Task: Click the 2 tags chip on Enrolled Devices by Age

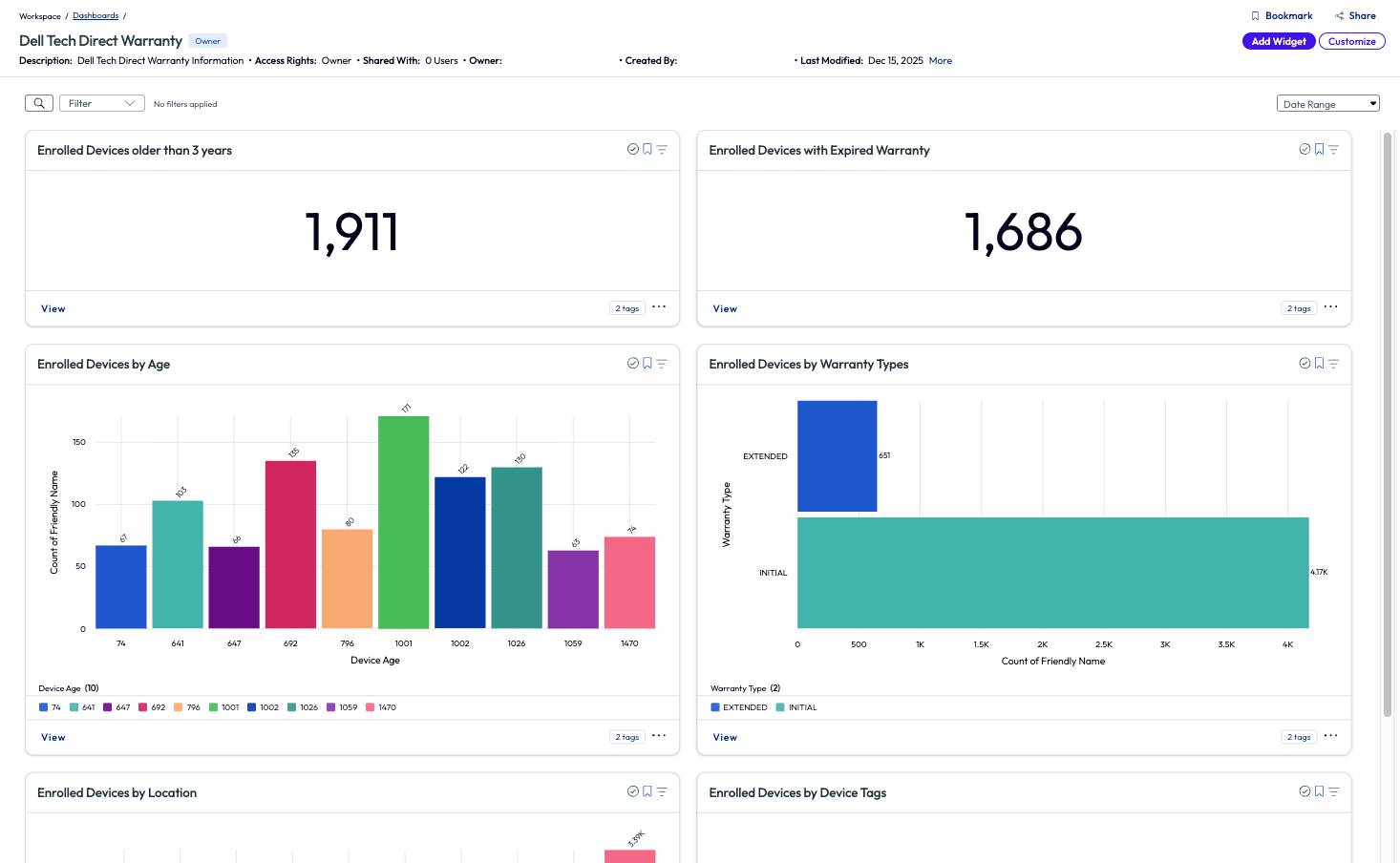Action: click(x=626, y=736)
